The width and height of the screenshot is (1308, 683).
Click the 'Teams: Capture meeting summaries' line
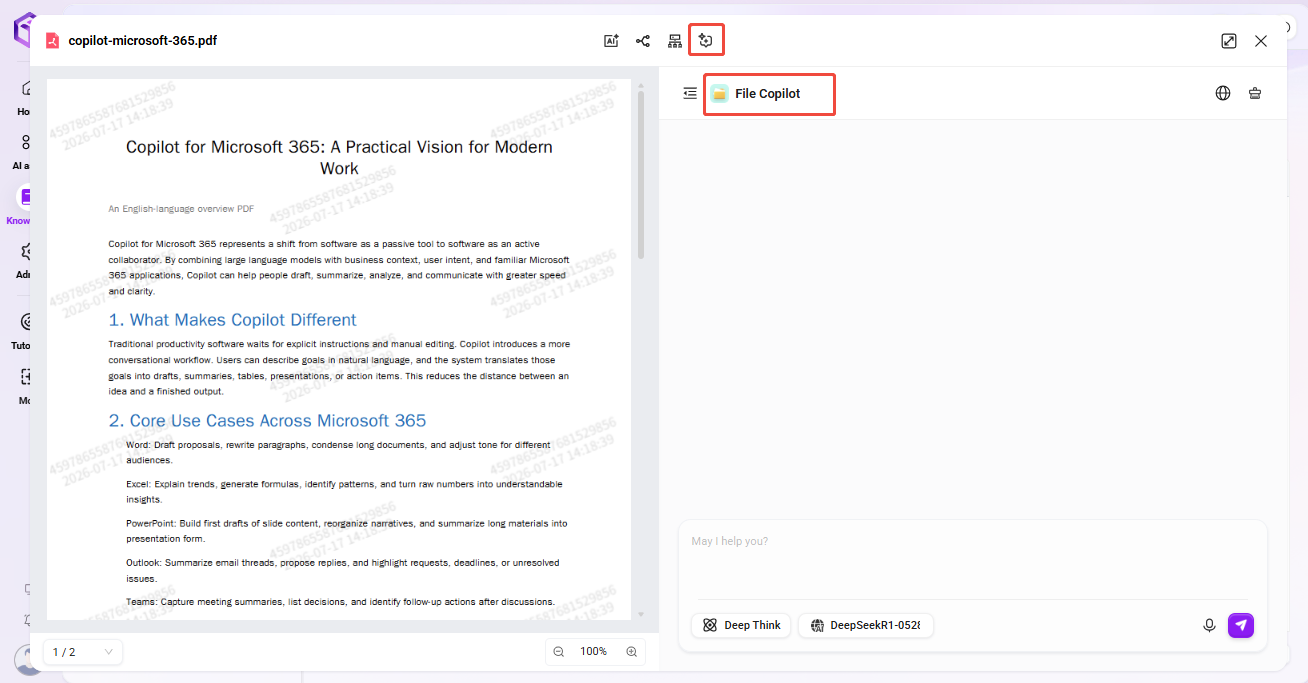[x=340, y=602]
